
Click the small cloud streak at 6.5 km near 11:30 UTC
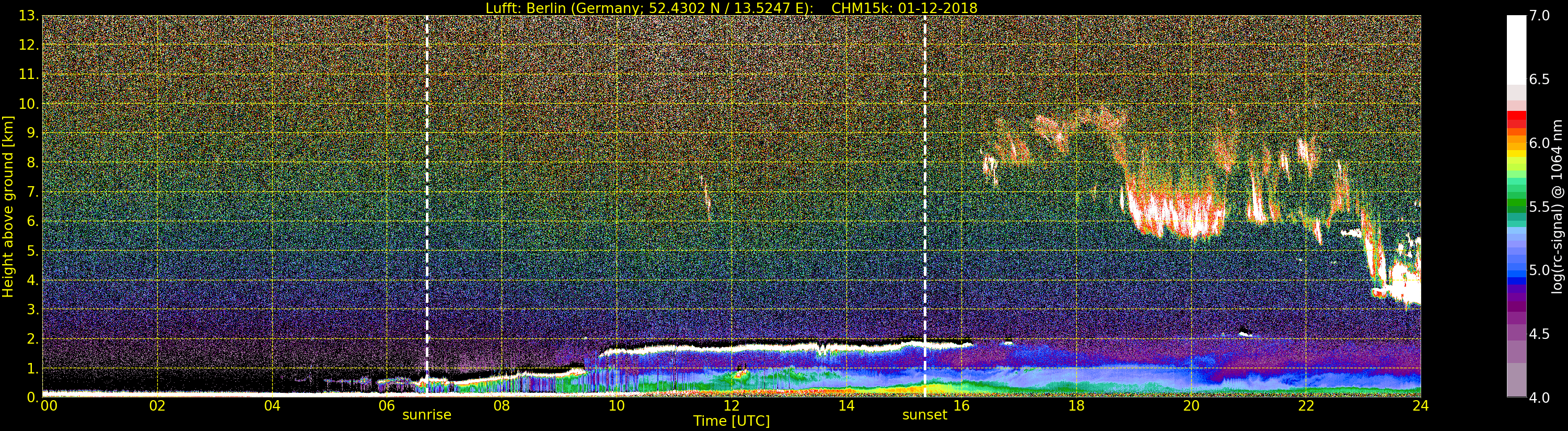point(705,197)
